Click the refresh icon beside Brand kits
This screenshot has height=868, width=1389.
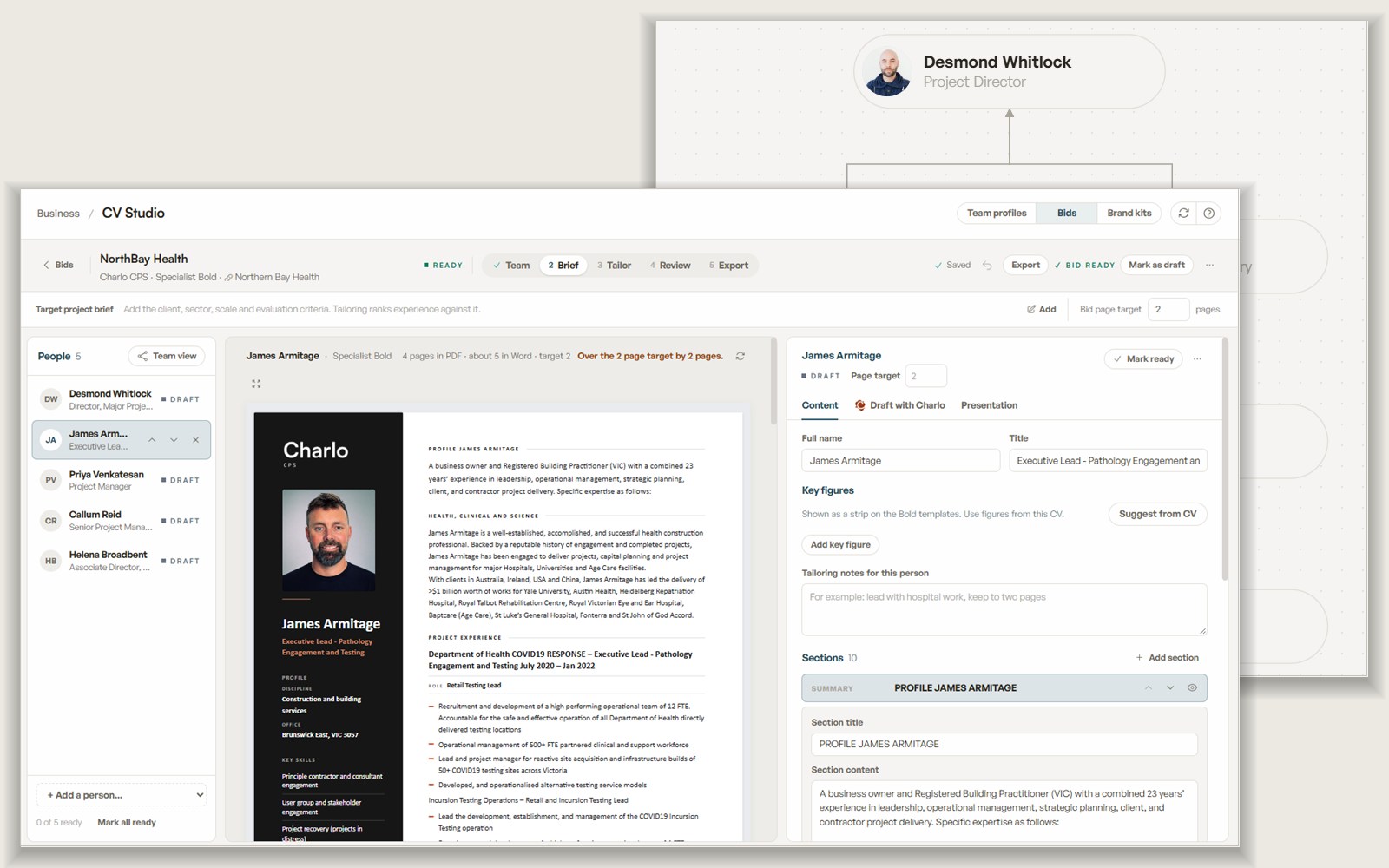coord(1183,214)
